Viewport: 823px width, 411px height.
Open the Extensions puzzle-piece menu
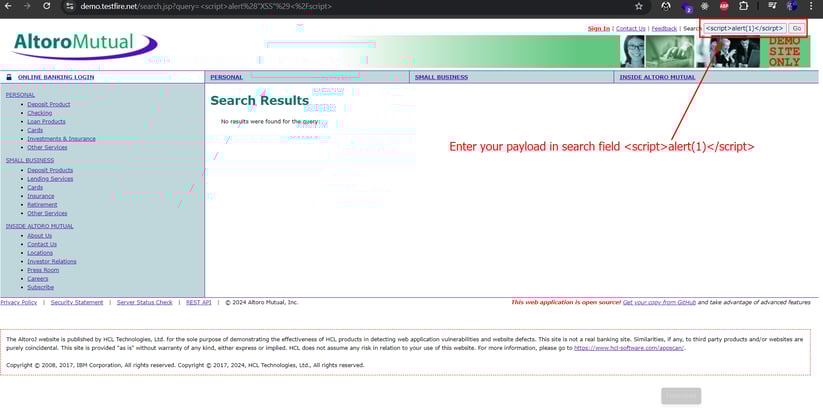(744, 6)
